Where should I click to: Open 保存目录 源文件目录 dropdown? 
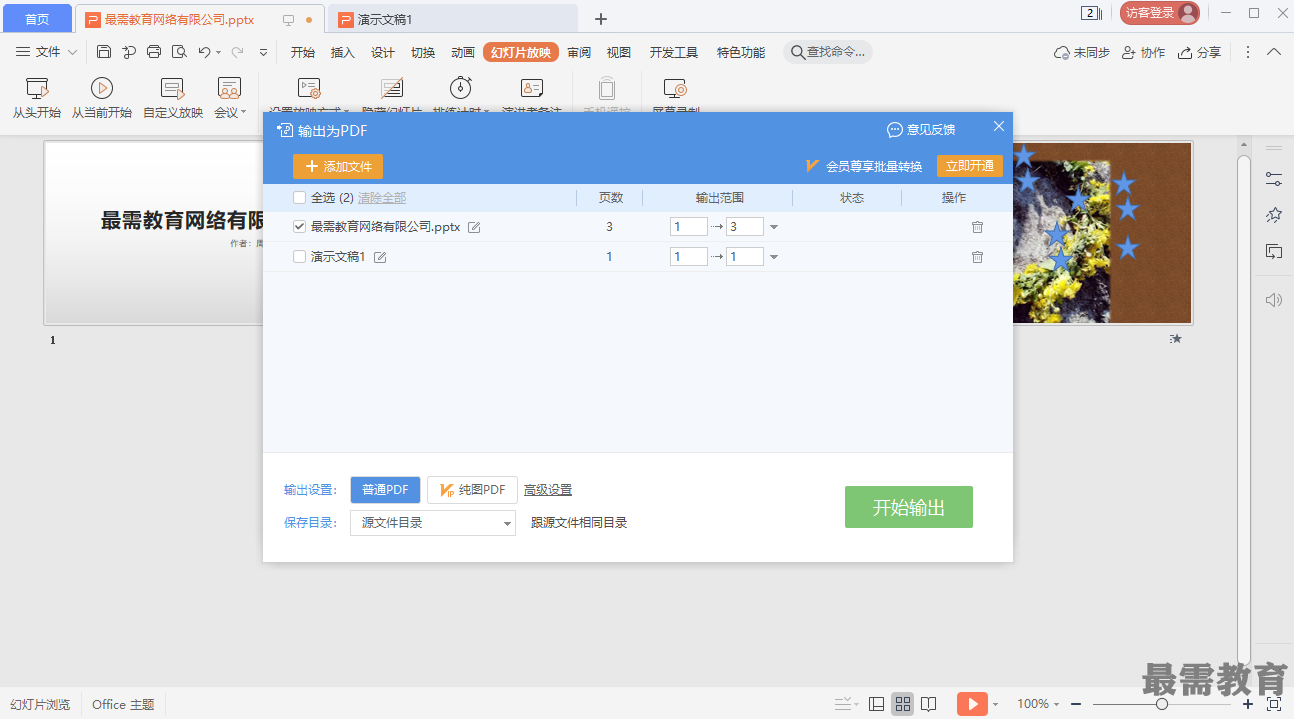(x=433, y=522)
